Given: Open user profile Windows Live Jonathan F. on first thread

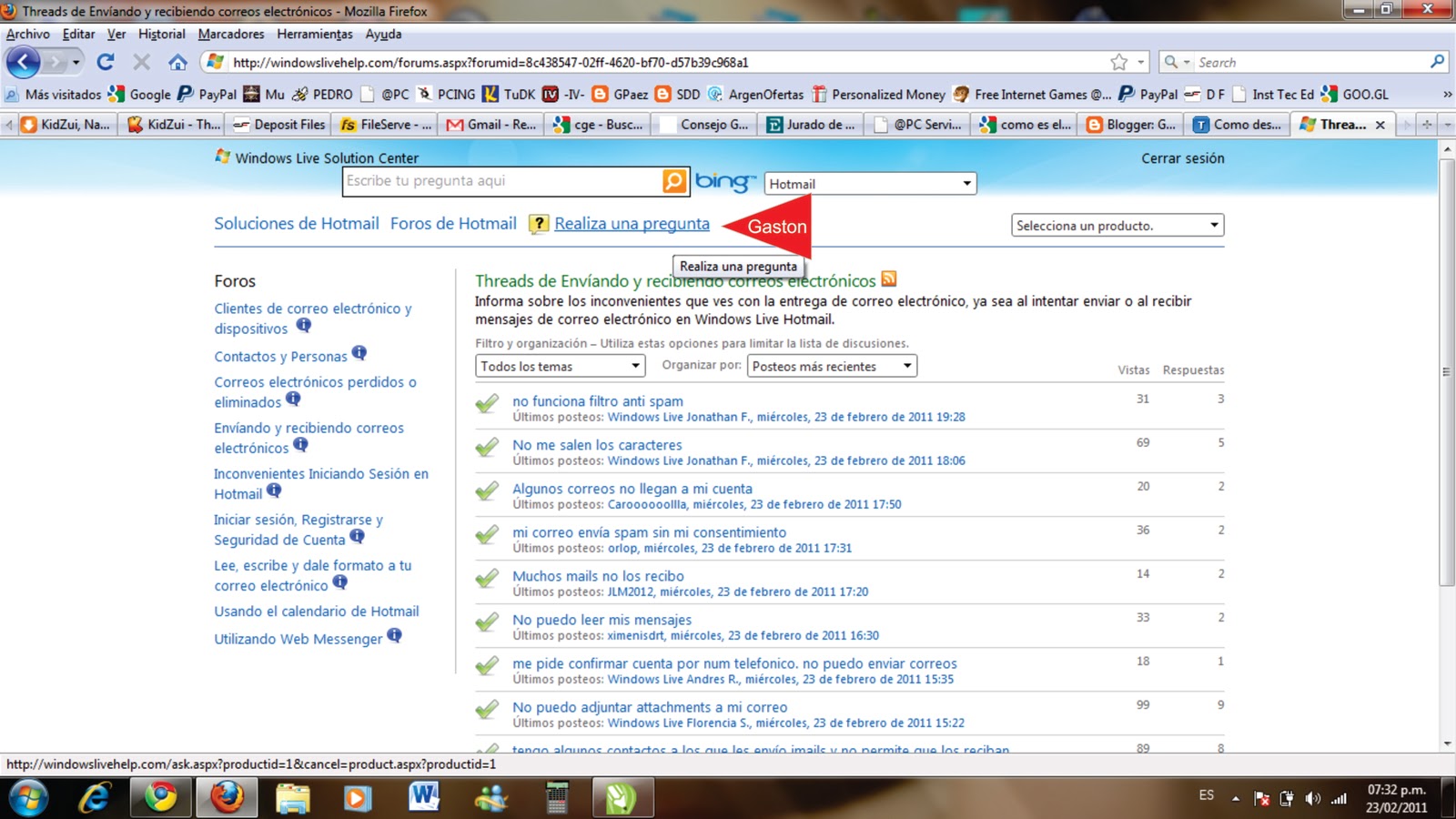Looking at the screenshot, I should pyautogui.click(x=681, y=417).
